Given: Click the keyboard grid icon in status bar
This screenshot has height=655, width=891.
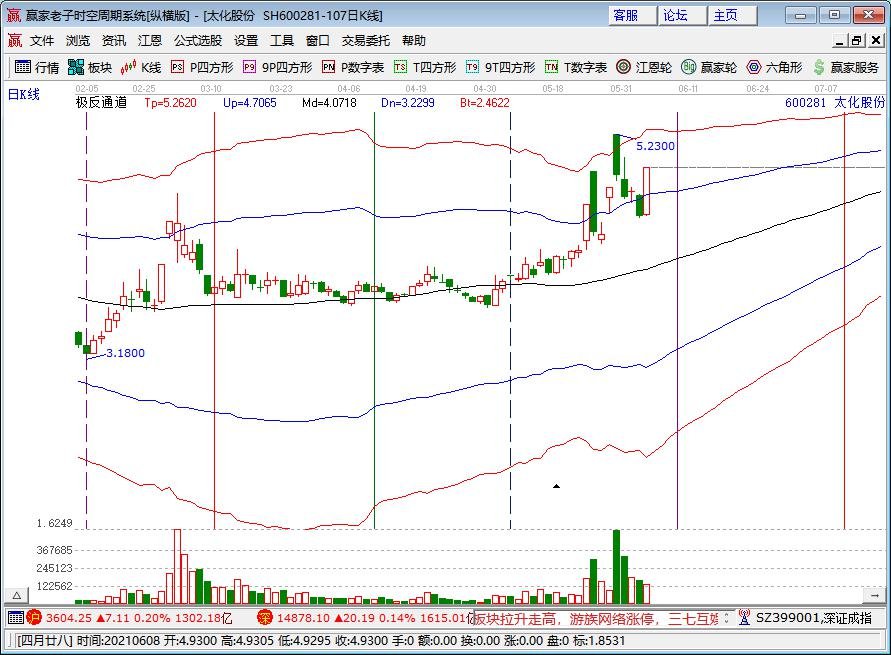Looking at the screenshot, I should coord(16,618).
